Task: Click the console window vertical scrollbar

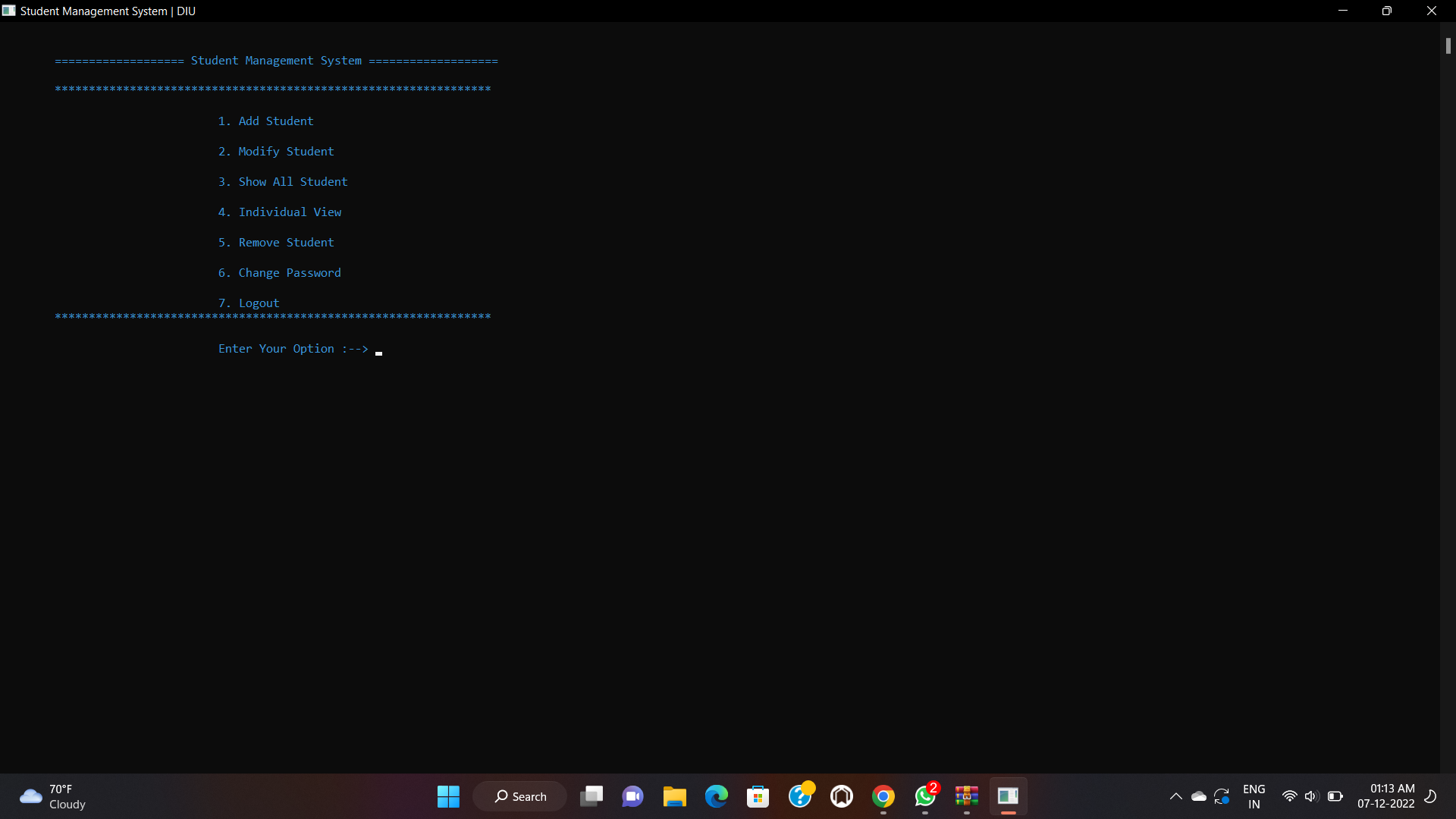Action: [x=1448, y=46]
